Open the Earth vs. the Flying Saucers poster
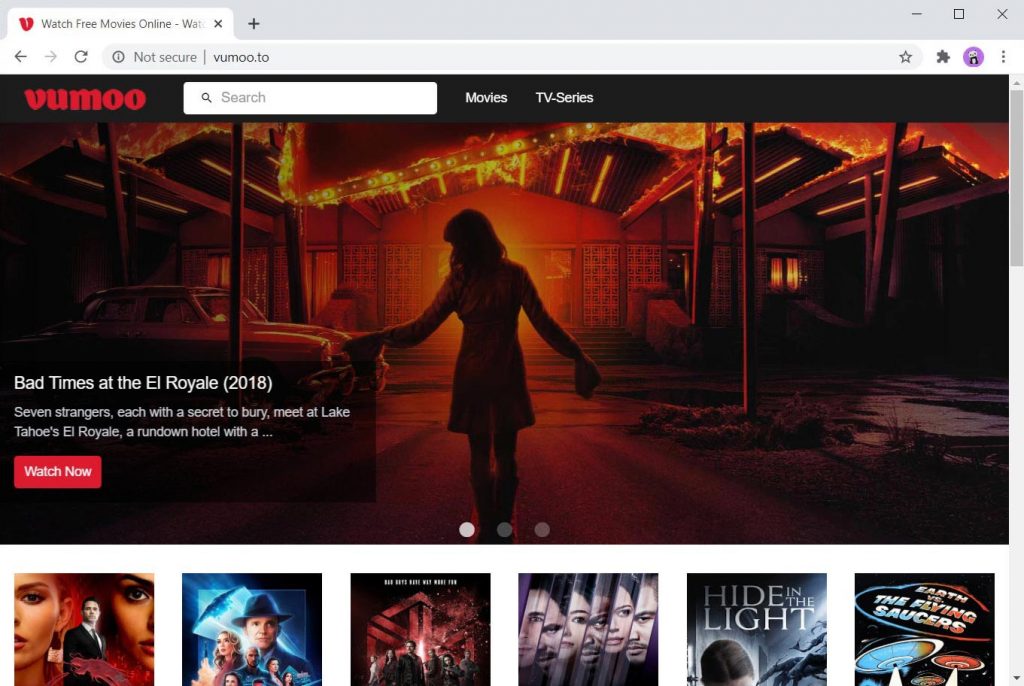The image size is (1024, 686). [x=924, y=629]
